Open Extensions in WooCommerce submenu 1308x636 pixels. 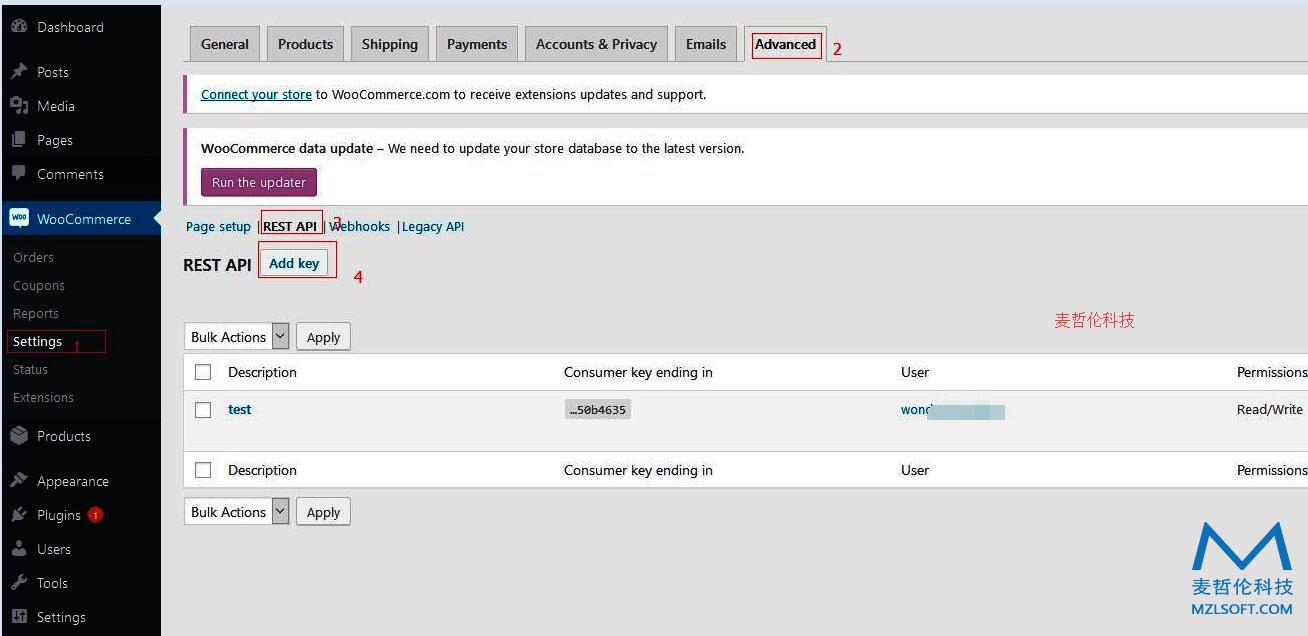tap(44, 397)
